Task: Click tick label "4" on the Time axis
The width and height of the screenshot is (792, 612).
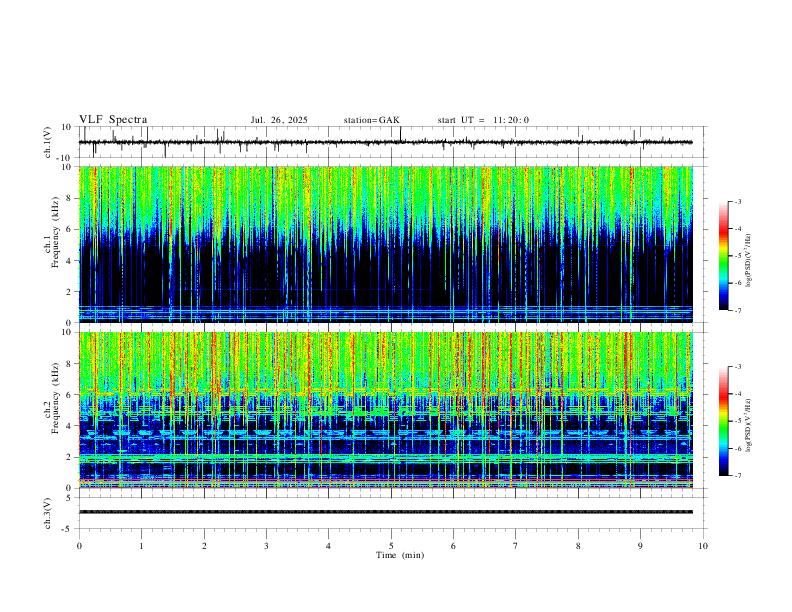Action: pos(328,546)
